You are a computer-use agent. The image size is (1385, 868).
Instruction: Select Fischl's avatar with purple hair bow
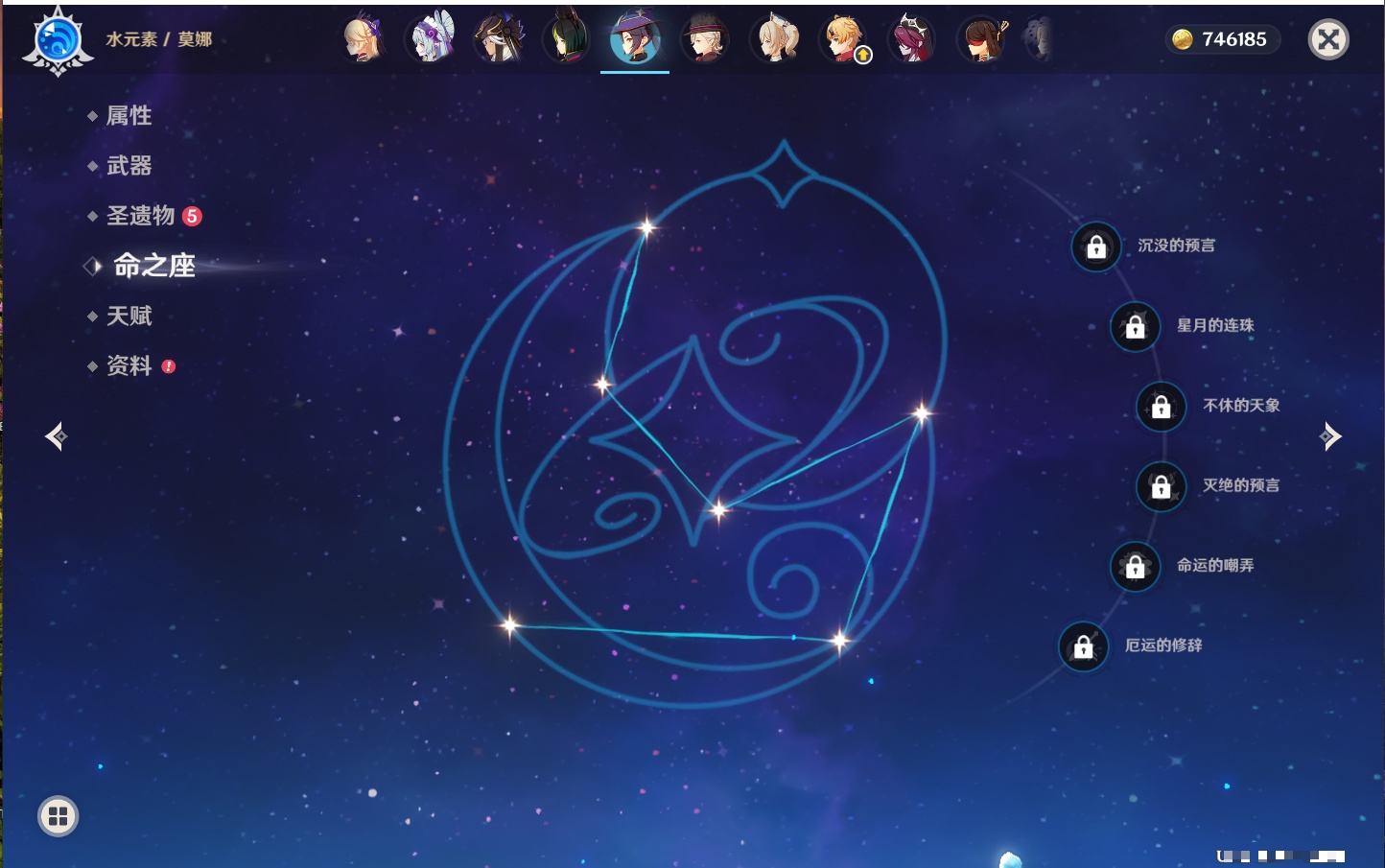click(364, 39)
